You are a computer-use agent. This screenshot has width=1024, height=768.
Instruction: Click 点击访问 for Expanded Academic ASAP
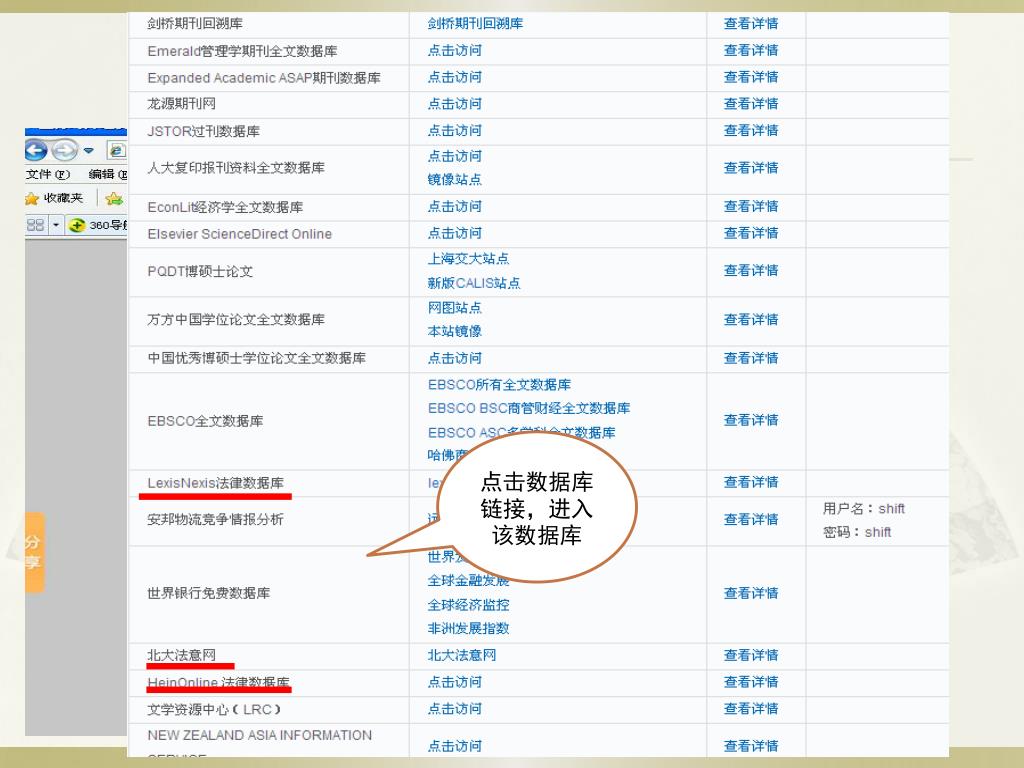coord(455,77)
